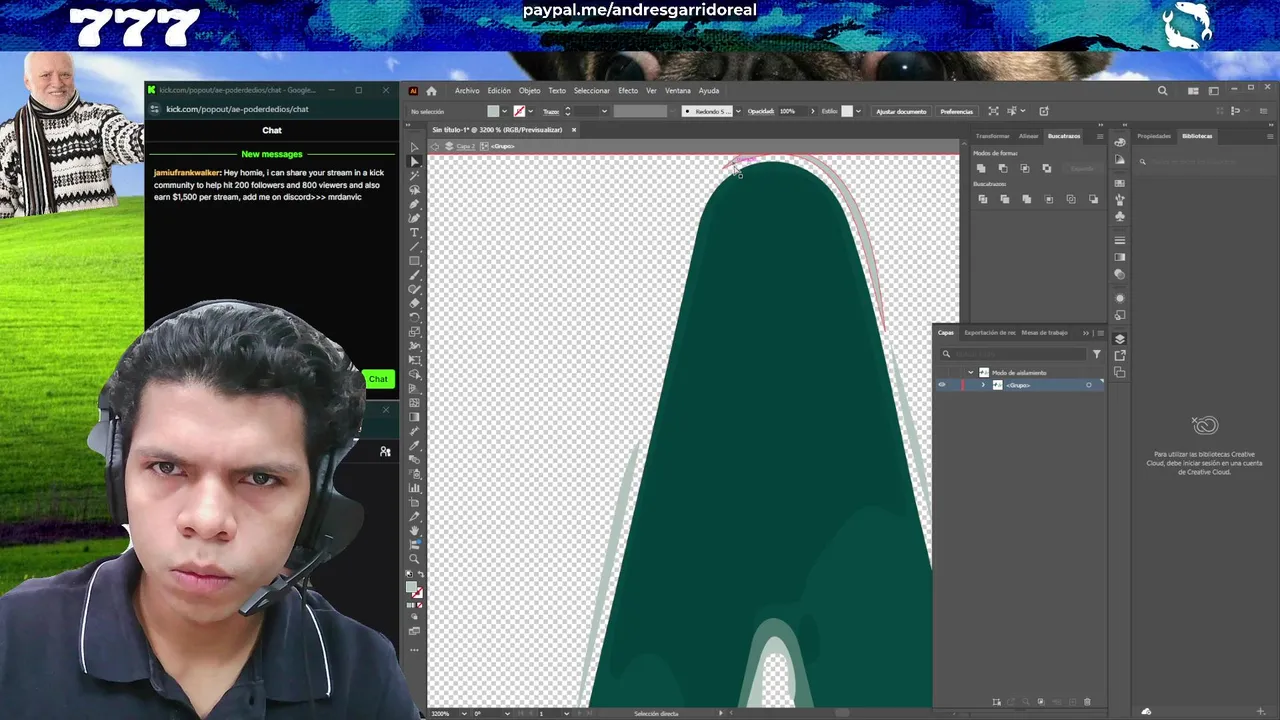
Task: Select the Direct Selection tool
Action: 415,161
